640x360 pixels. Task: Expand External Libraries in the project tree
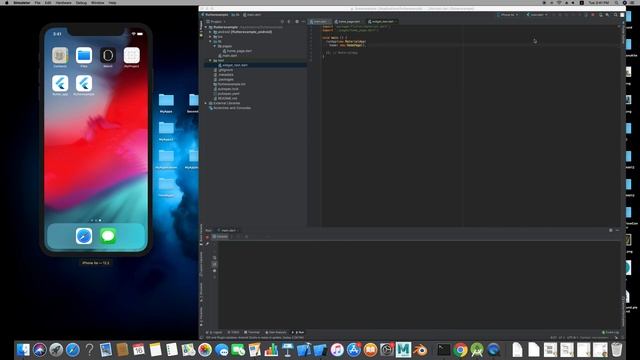click(x=206, y=103)
